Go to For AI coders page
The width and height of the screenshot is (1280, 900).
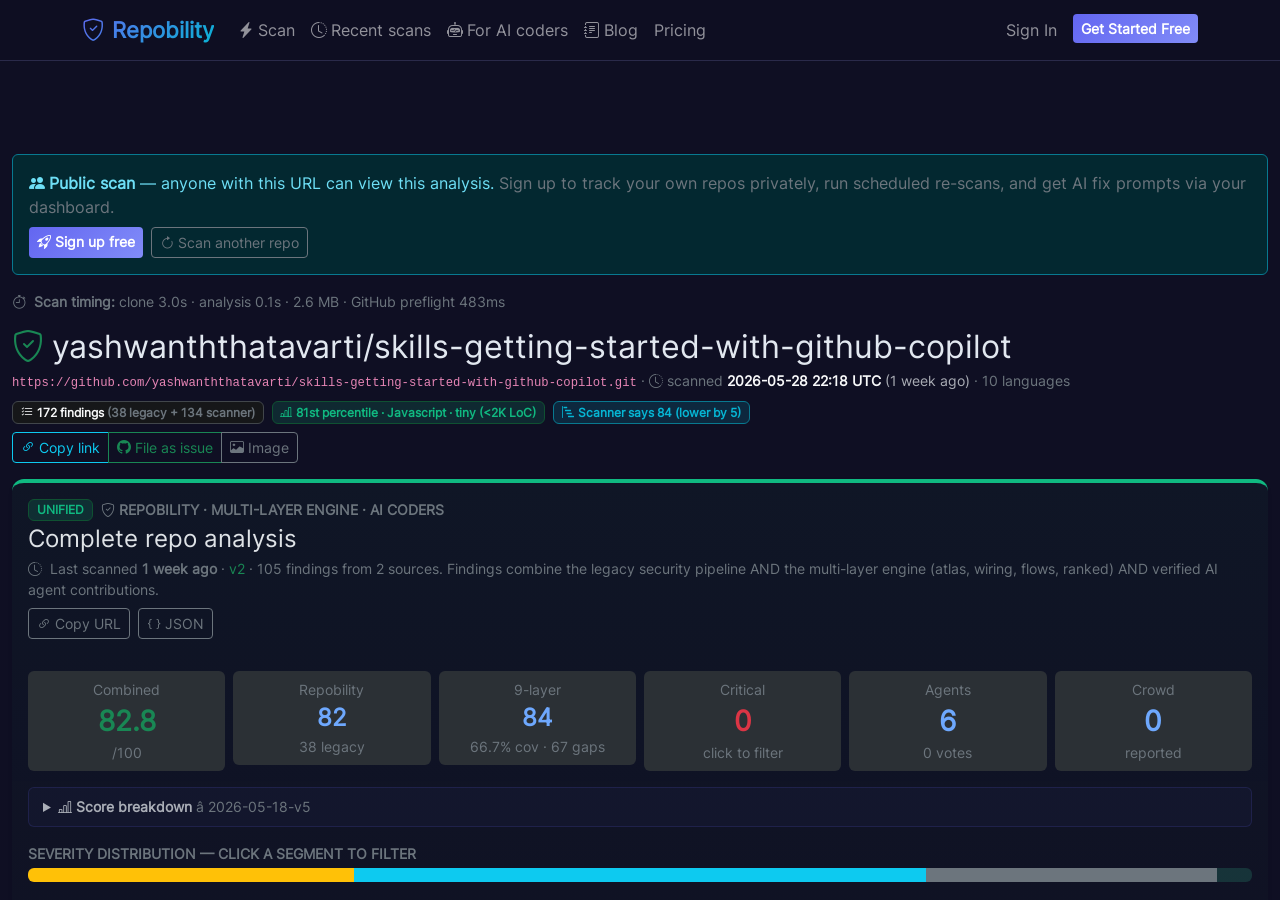pyautogui.click(x=507, y=30)
